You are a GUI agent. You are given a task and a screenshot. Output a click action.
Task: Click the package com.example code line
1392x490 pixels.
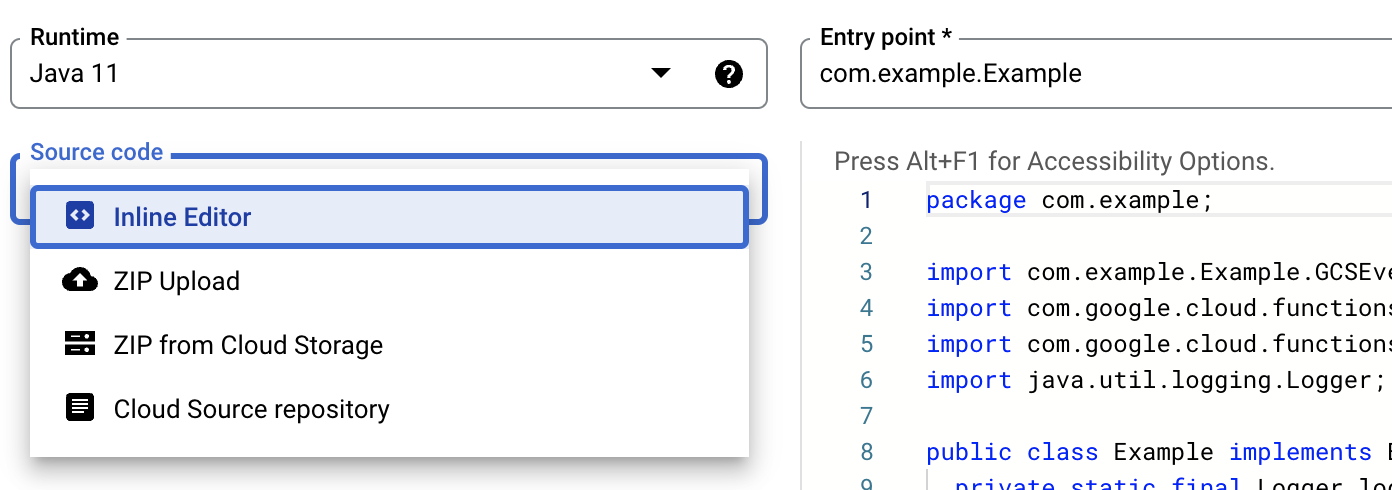pyautogui.click(x=1069, y=200)
